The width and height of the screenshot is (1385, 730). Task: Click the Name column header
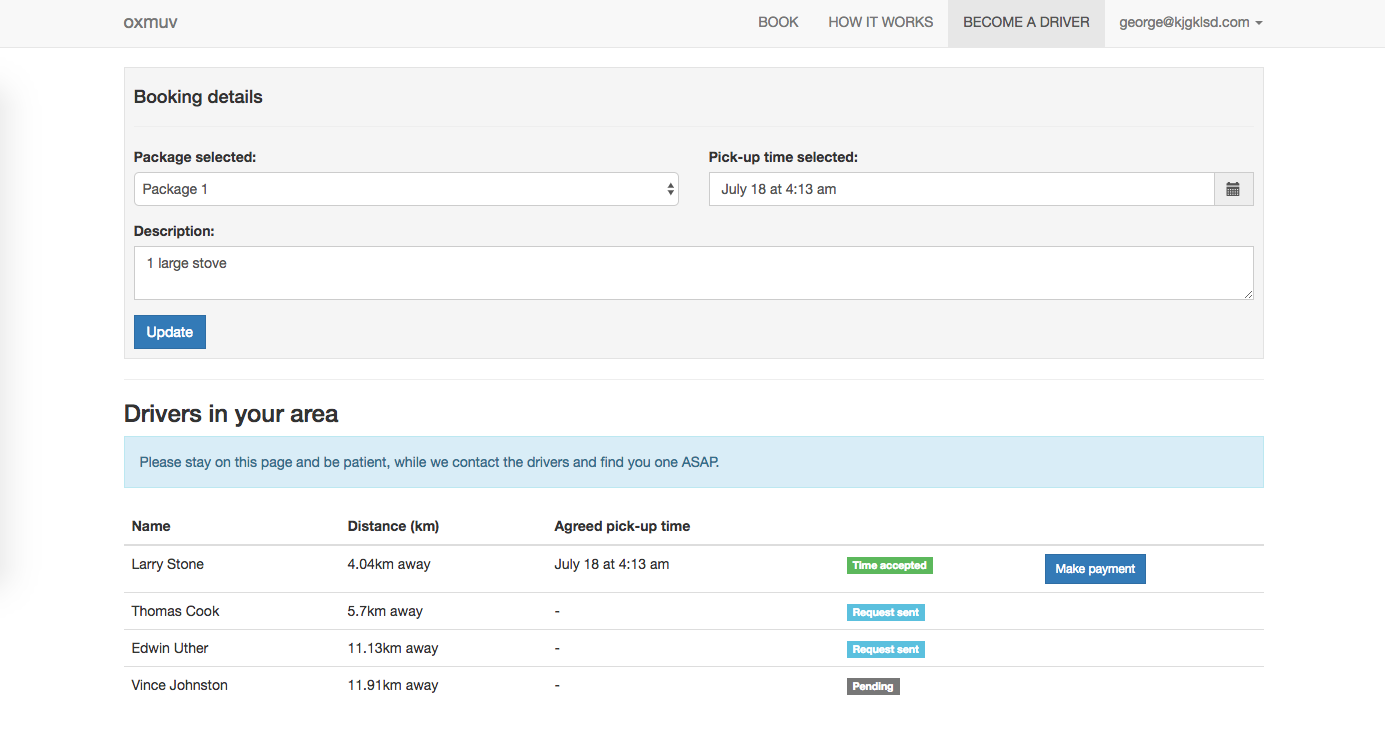tap(151, 526)
